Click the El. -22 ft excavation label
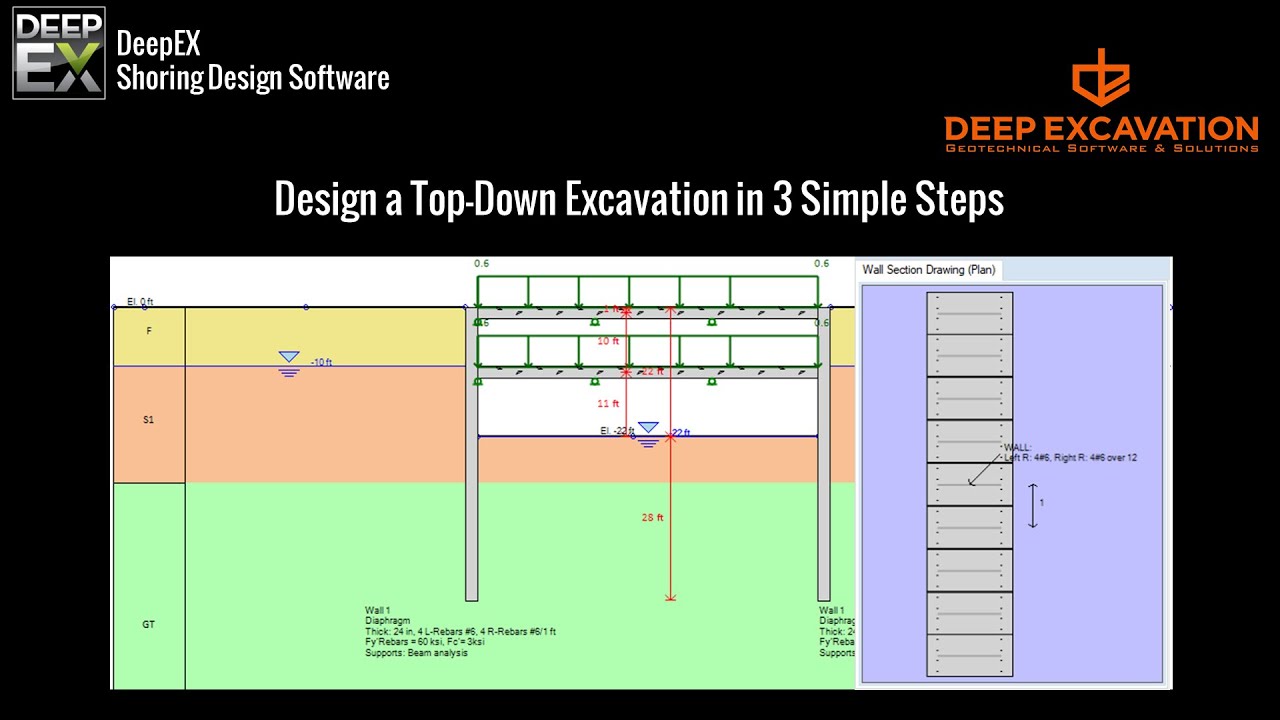This screenshot has width=1280, height=720. click(617, 431)
